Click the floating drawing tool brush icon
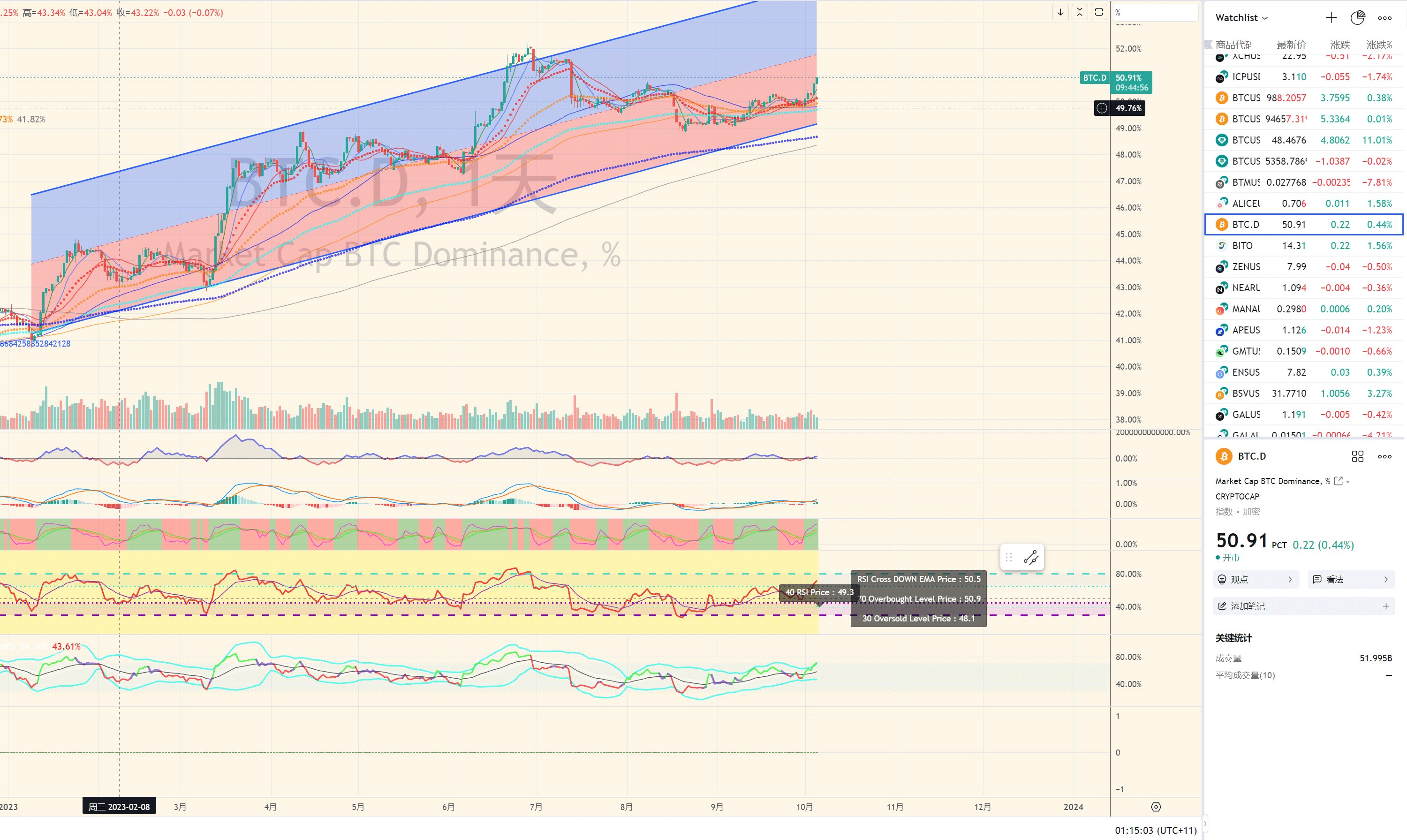Image resolution: width=1407 pixels, height=840 pixels. tap(1031, 558)
